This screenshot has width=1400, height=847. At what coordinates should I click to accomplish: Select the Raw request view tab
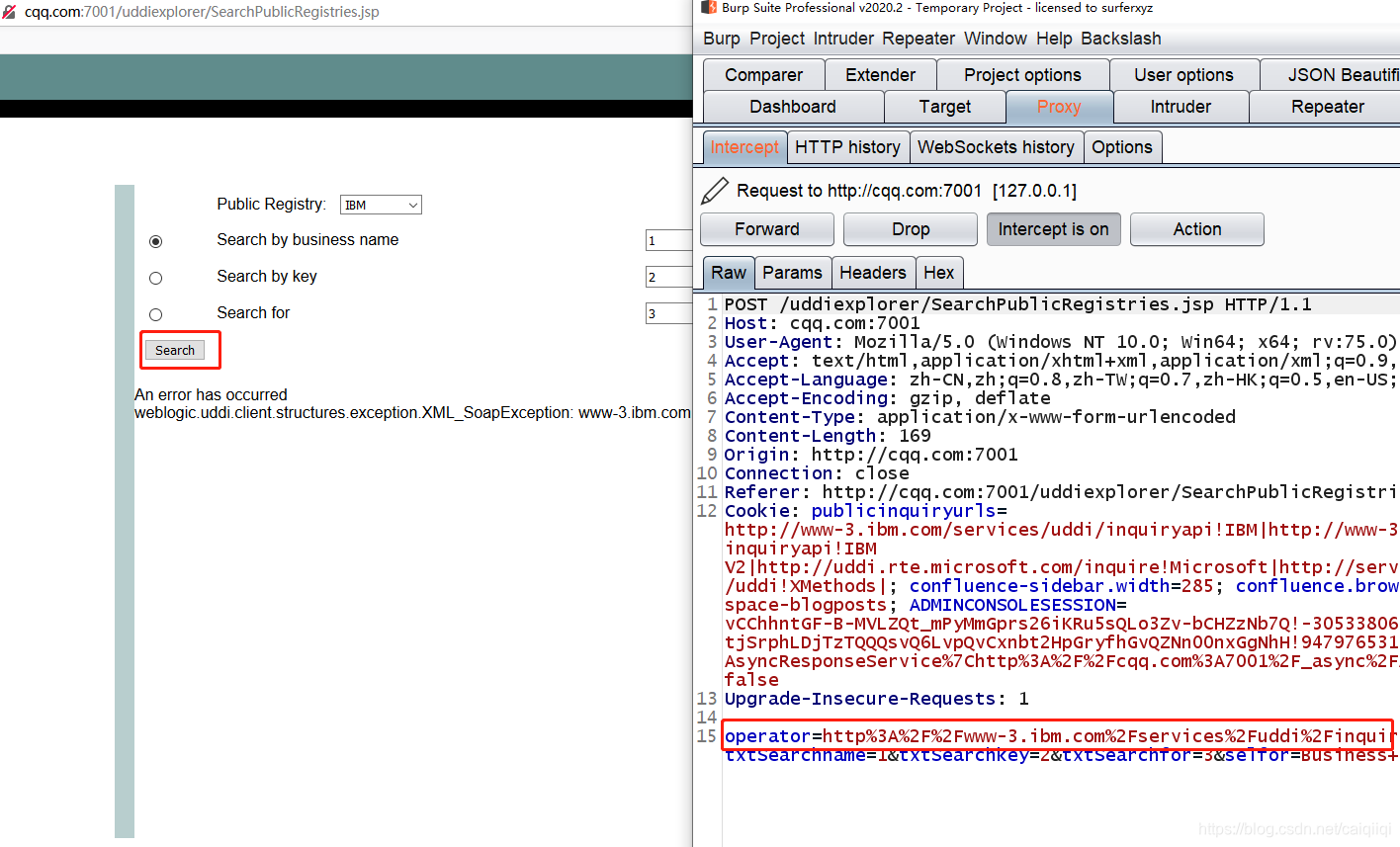(729, 273)
